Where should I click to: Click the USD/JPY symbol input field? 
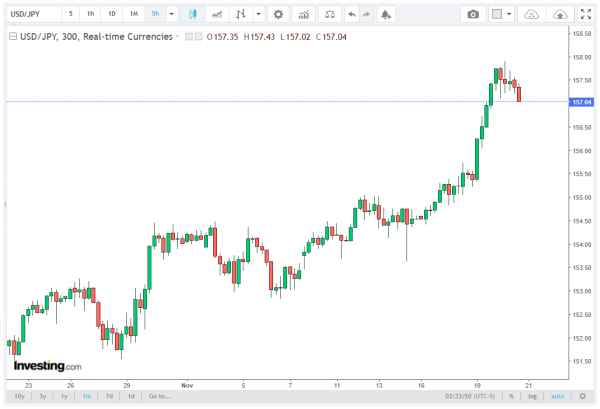tap(30, 14)
